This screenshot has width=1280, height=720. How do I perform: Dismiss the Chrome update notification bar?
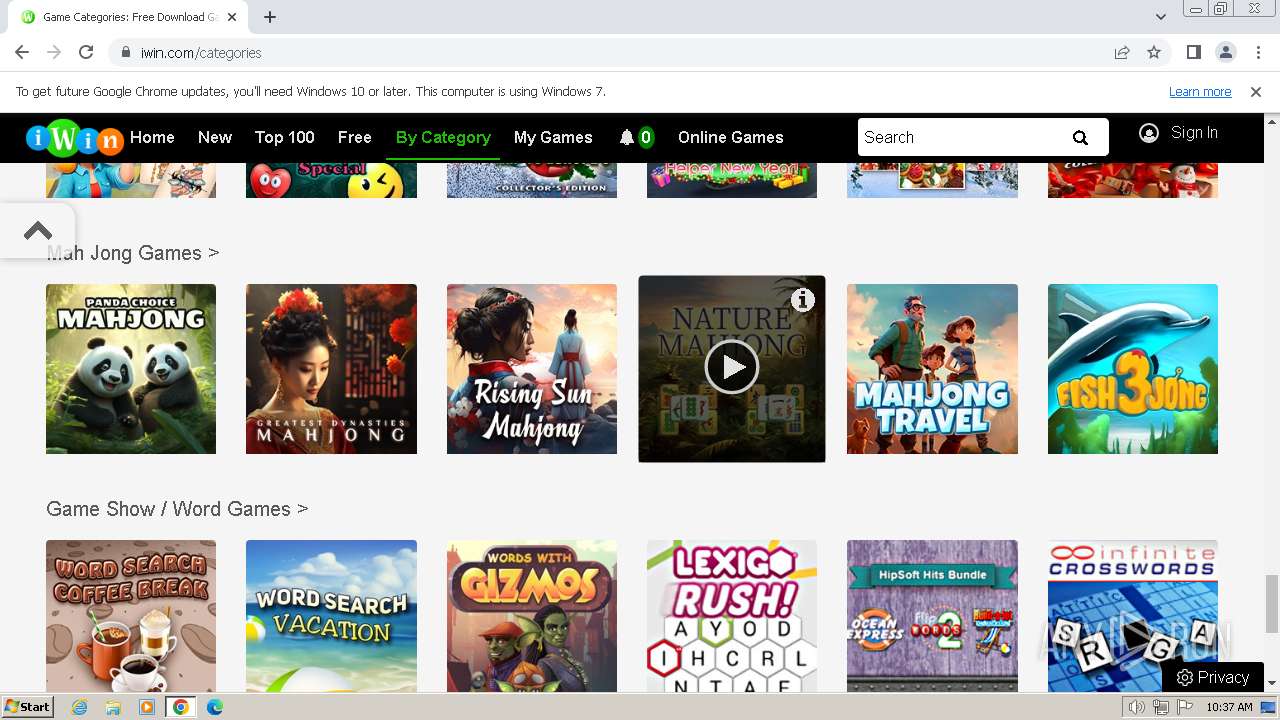1256,91
